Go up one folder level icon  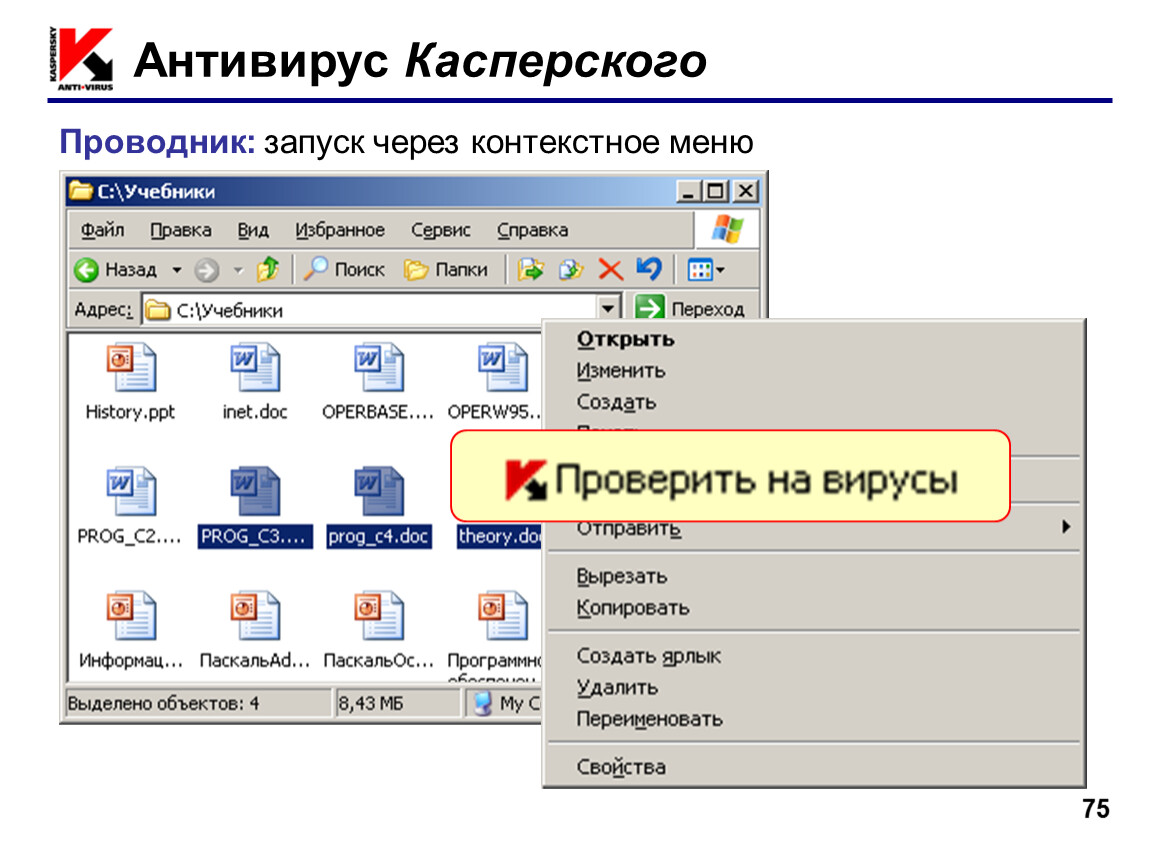(x=268, y=269)
